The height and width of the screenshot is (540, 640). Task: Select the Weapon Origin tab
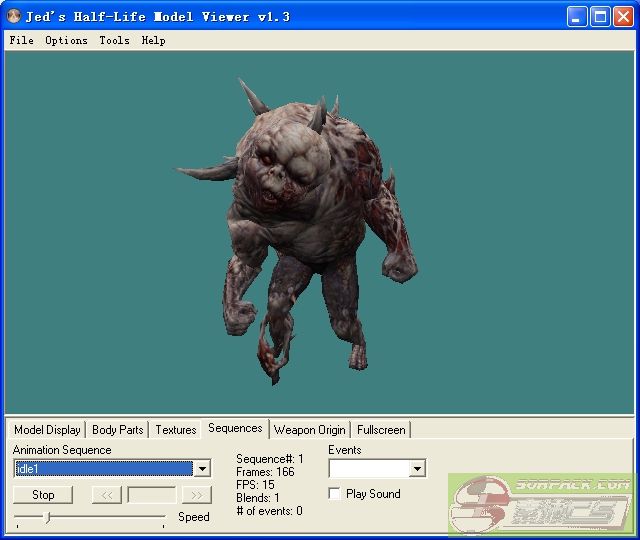click(x=309, y=430)
